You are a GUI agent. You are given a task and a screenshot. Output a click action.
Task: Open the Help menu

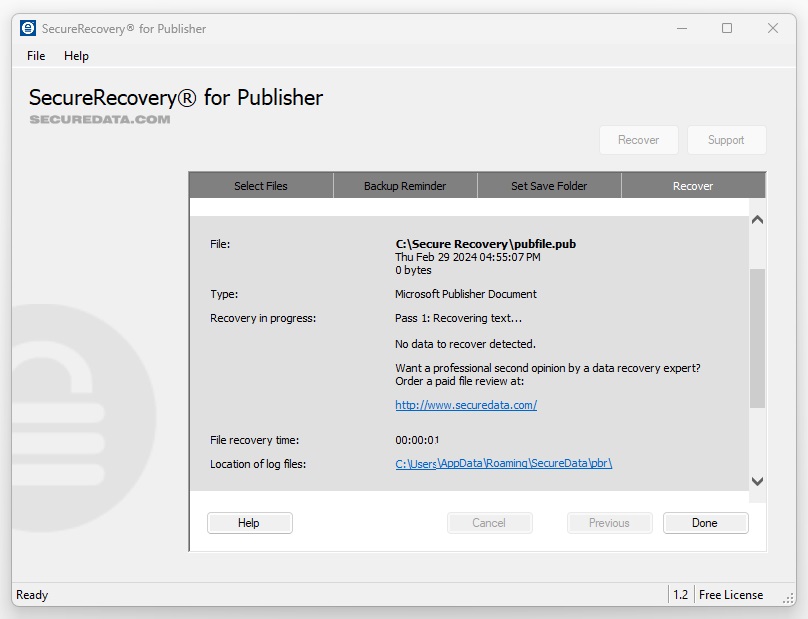[x=76, y=56]
